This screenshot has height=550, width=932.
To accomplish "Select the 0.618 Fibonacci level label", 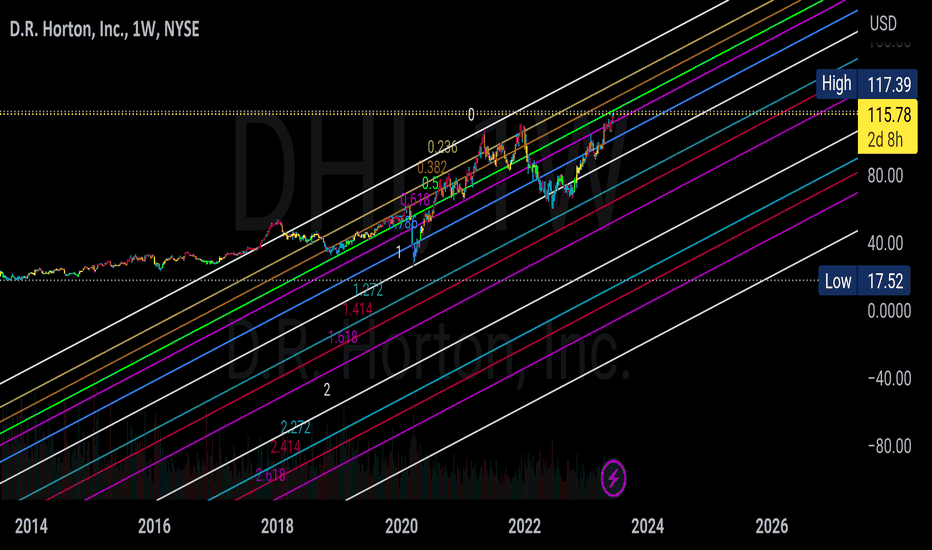I will (415, 200).
